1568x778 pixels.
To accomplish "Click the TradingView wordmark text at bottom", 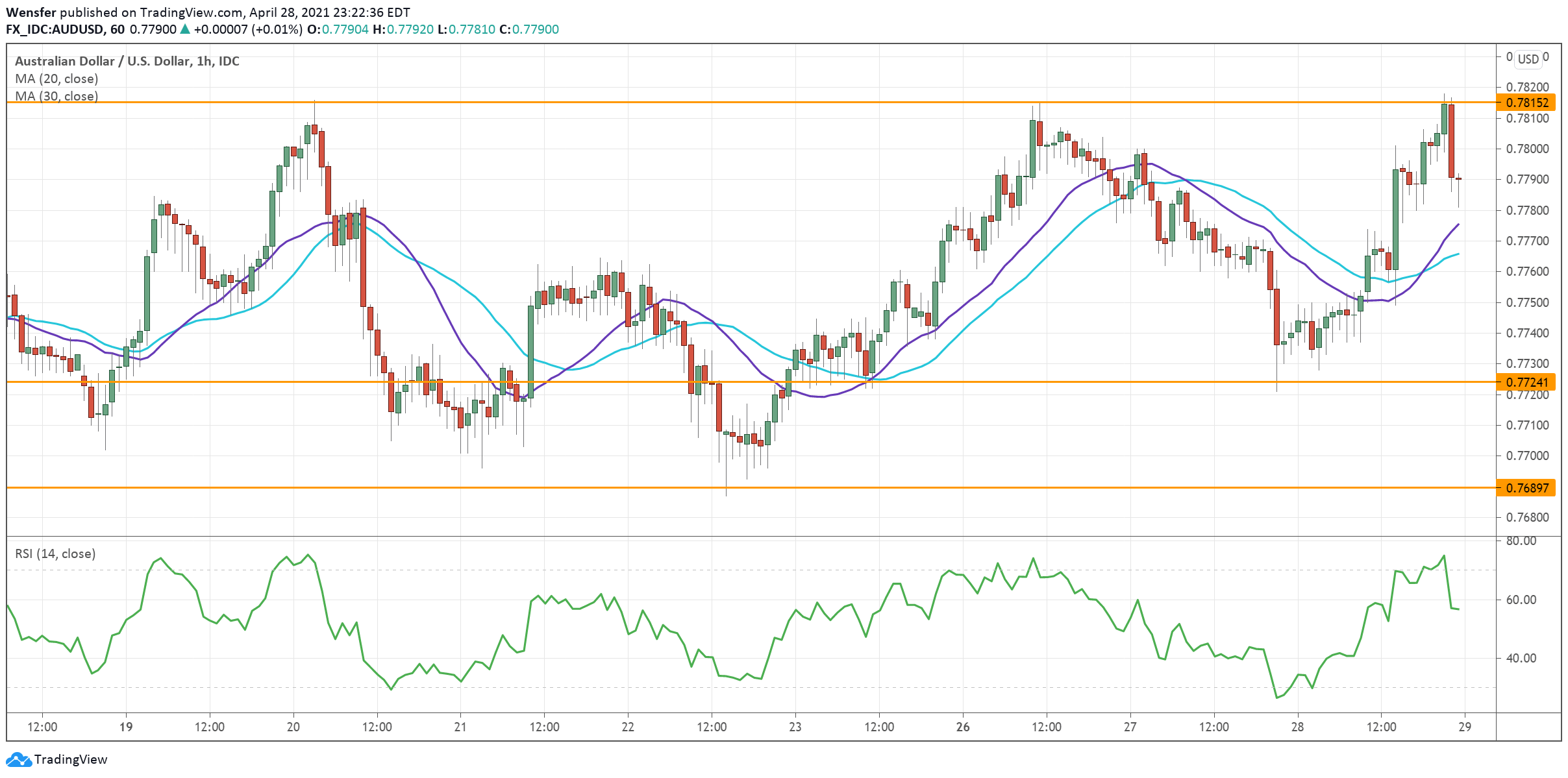I will click(71, 759).
